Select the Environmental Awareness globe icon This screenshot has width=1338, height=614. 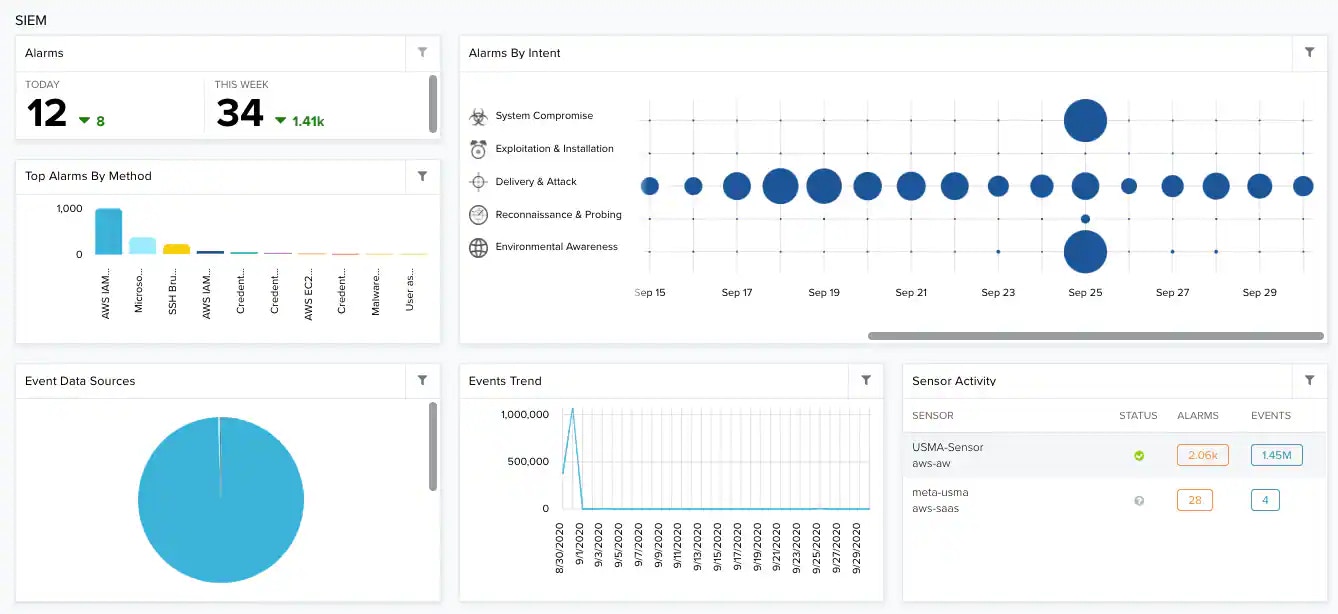(x=478, y=248)
